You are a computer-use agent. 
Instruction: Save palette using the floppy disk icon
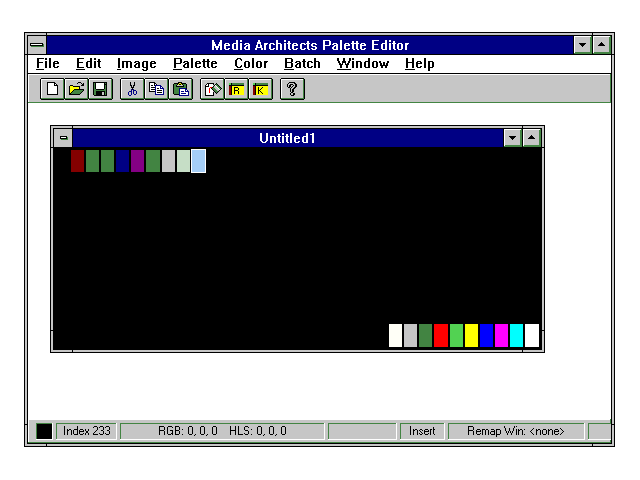click(100, 89)
